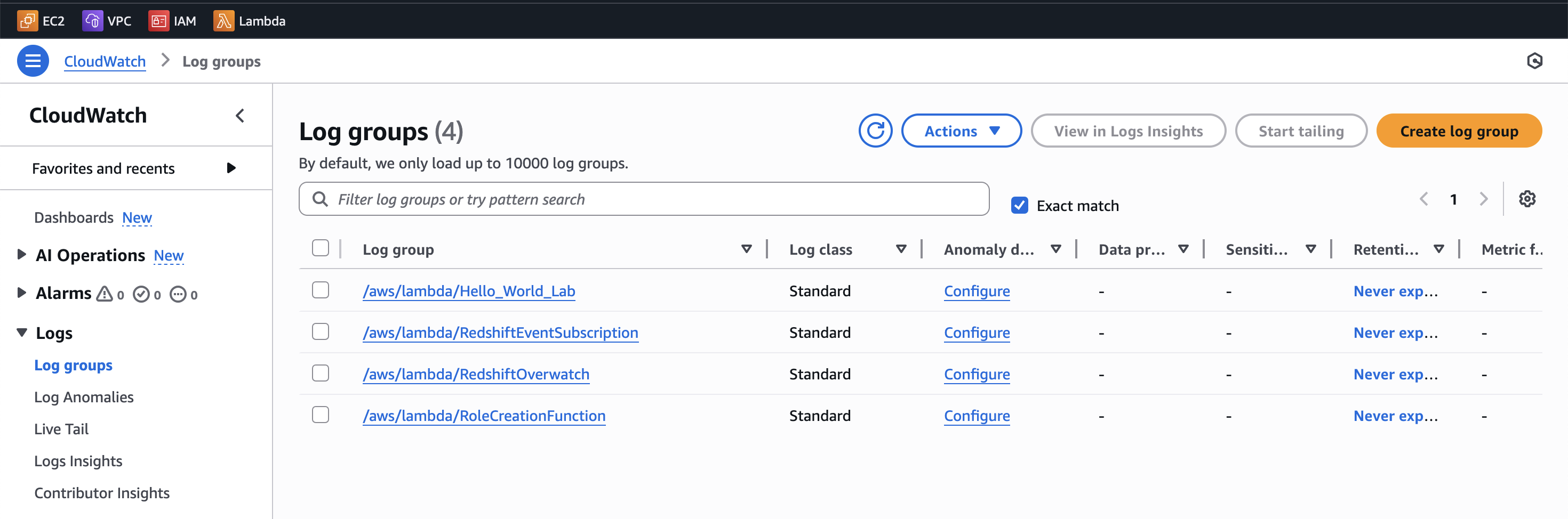The image size is (1568, 519).
Task: Expand Favorites and recents
Action: click(231, 168)
